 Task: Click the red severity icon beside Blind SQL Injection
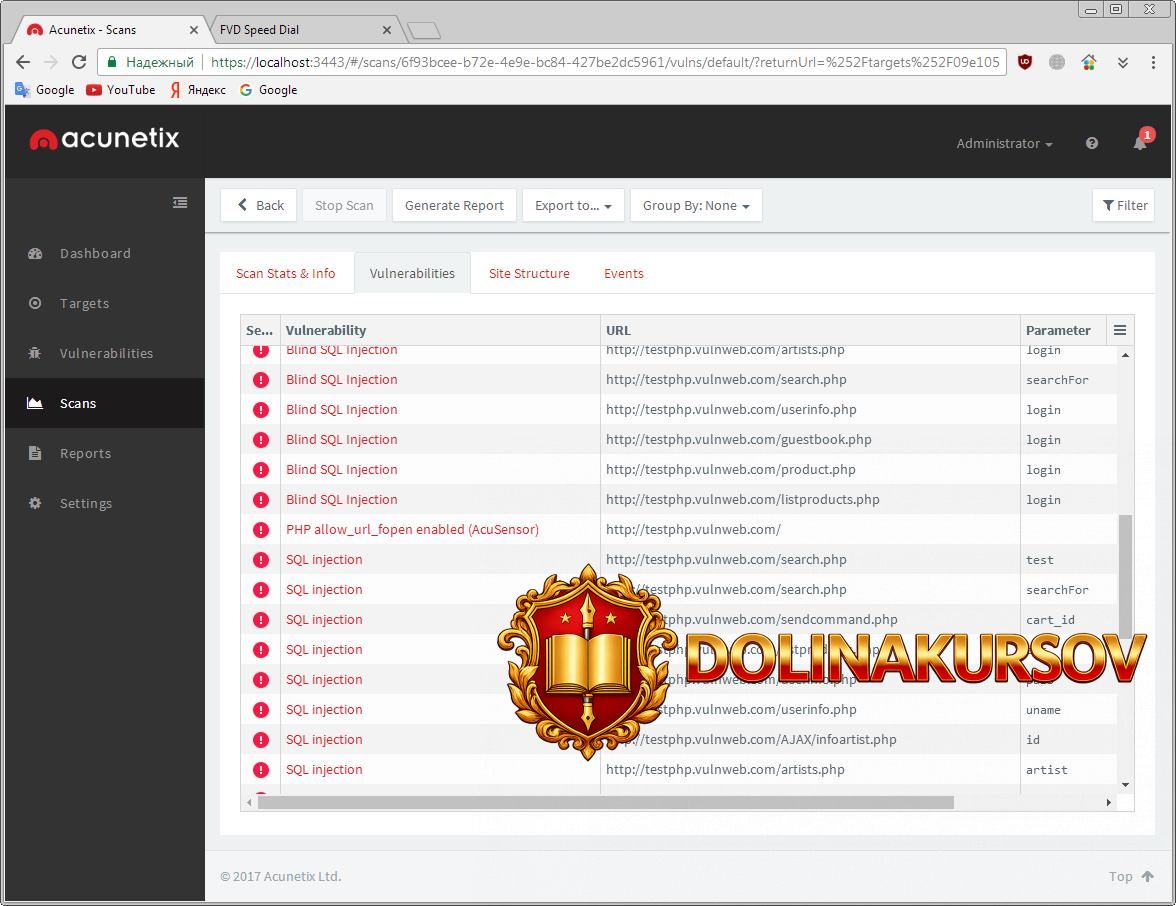click(260, 379)
